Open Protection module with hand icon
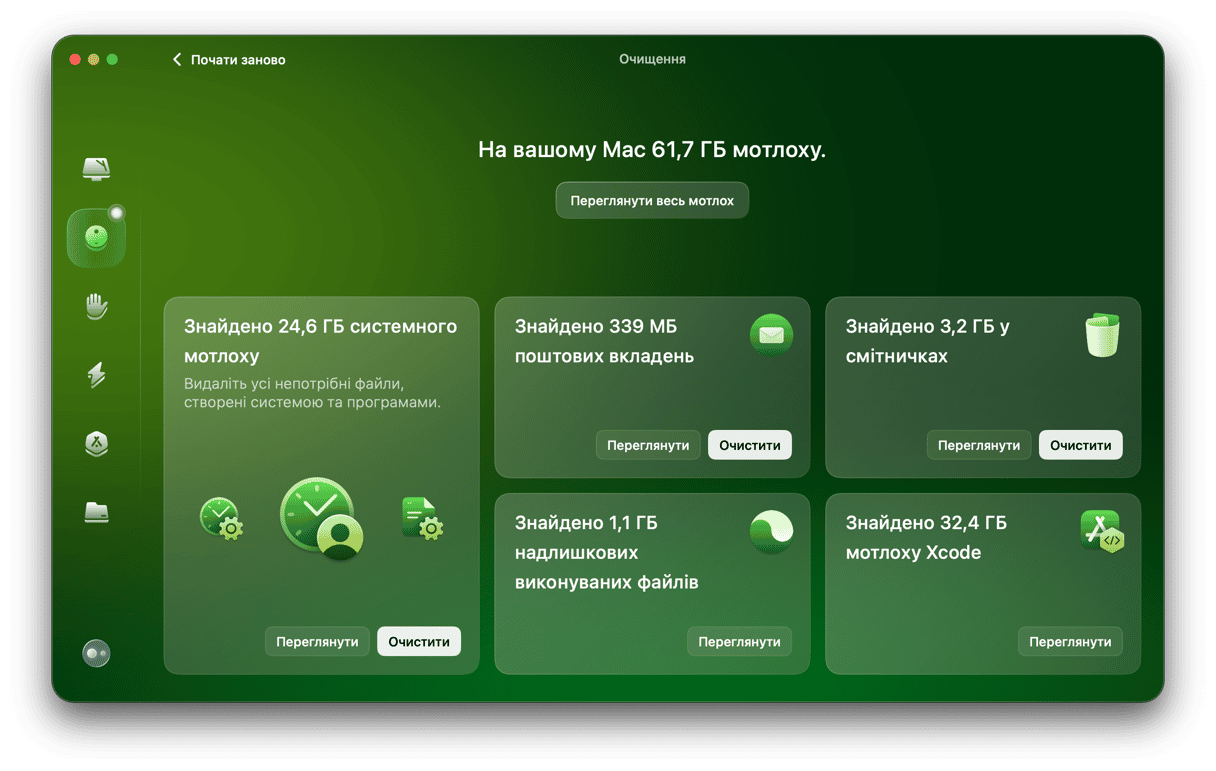The height and width of the screenshot is (771, 1216). pyautogui.click(x=96, y=306)
